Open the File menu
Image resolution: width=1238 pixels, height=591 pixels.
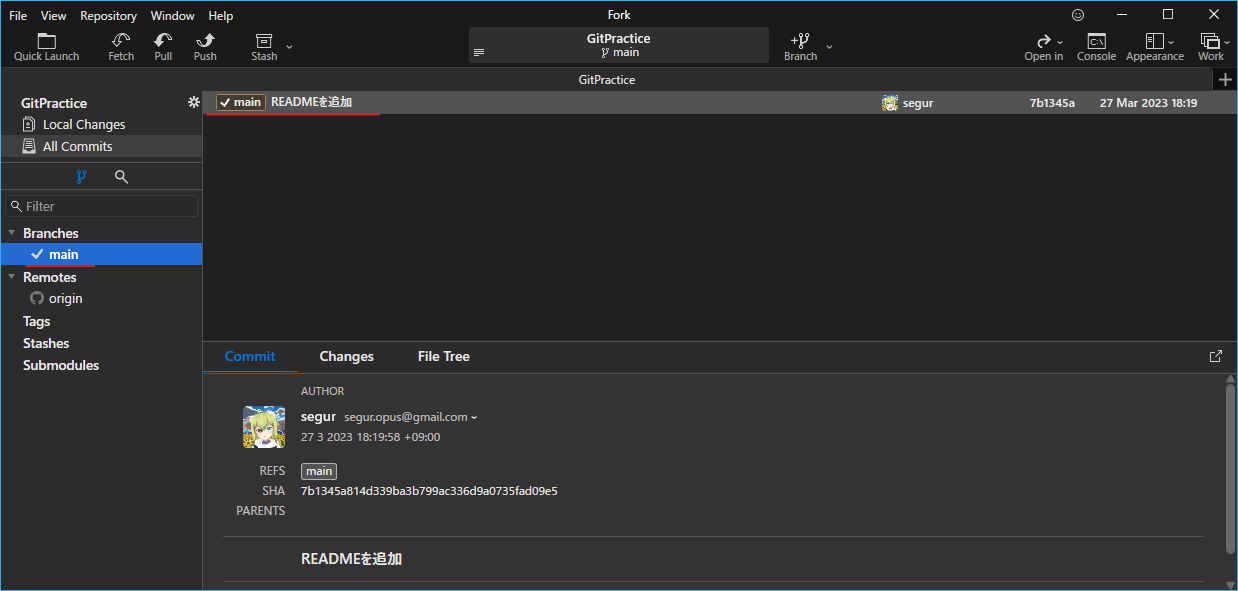coord(18,15)
